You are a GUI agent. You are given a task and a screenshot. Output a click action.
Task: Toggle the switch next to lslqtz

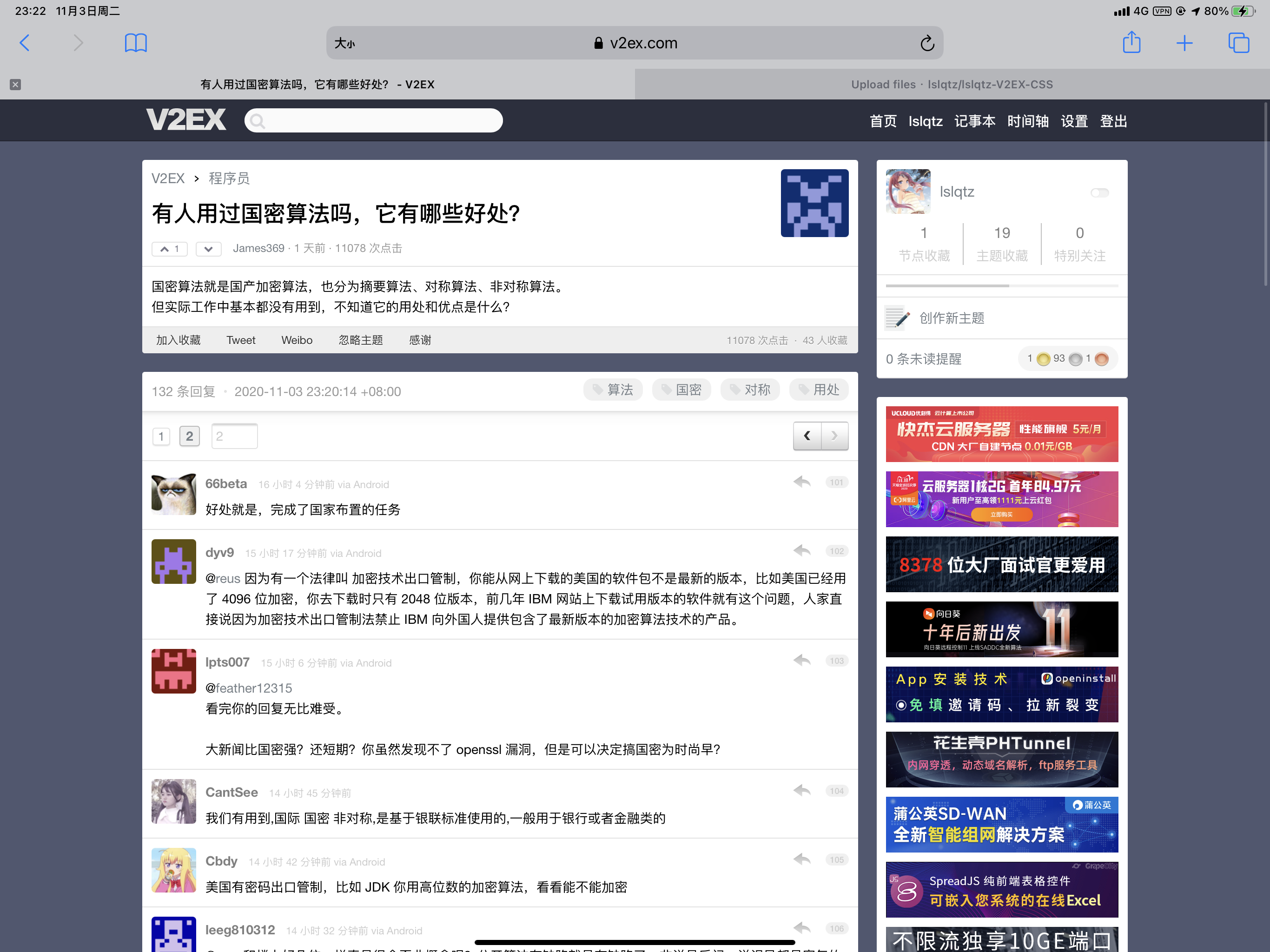1099,192
